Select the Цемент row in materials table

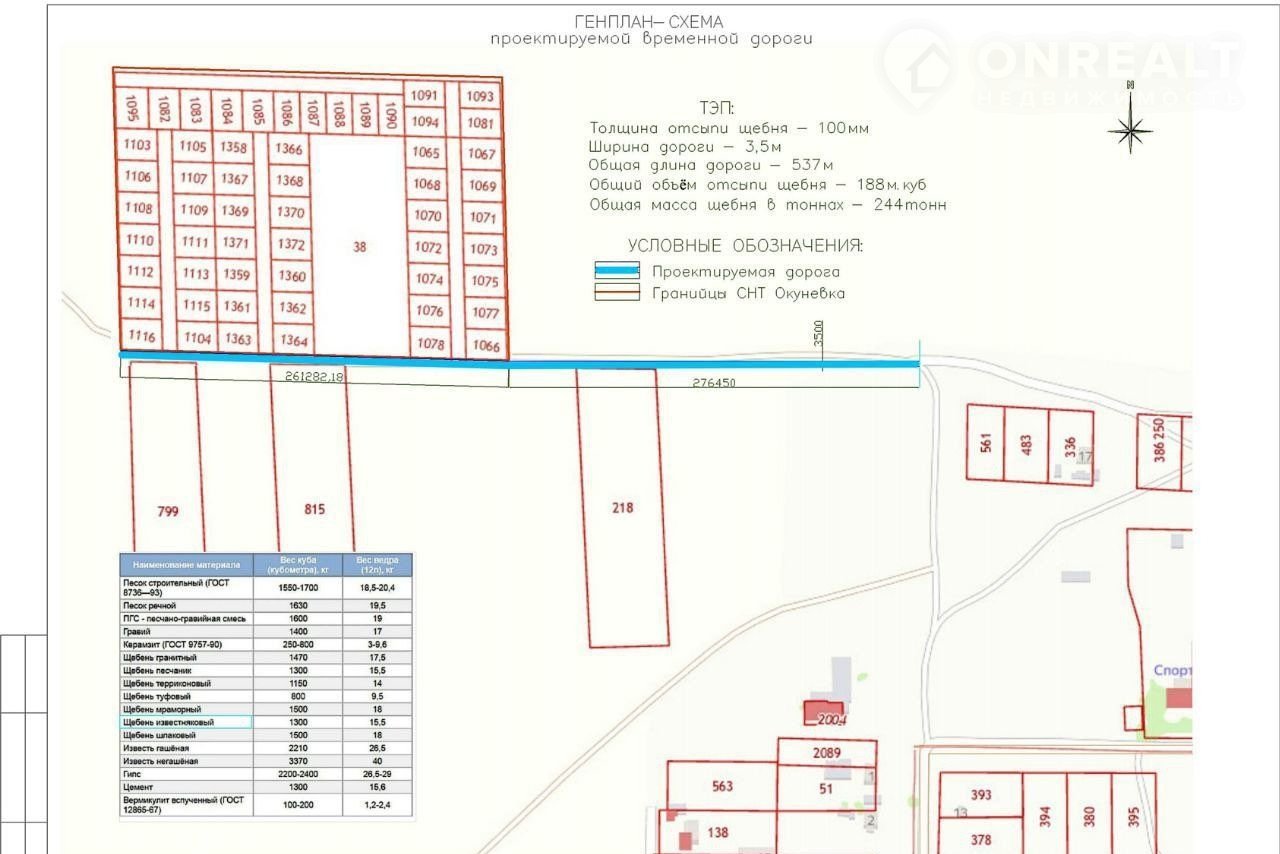[186, 787]
